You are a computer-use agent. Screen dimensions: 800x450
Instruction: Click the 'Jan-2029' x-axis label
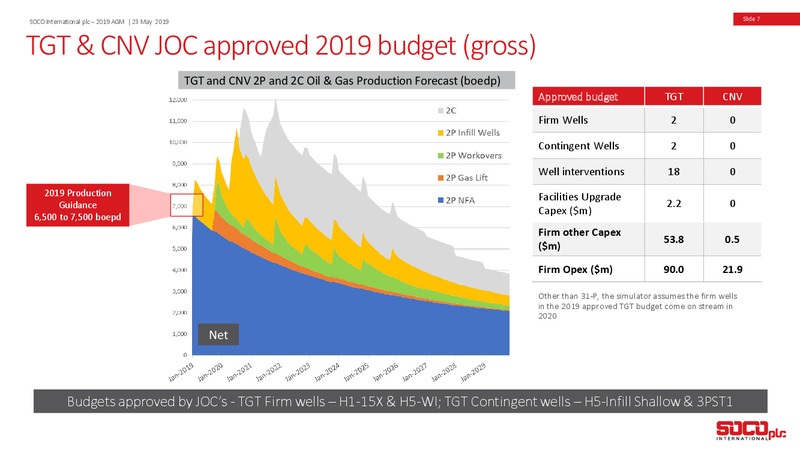(473, 372)
